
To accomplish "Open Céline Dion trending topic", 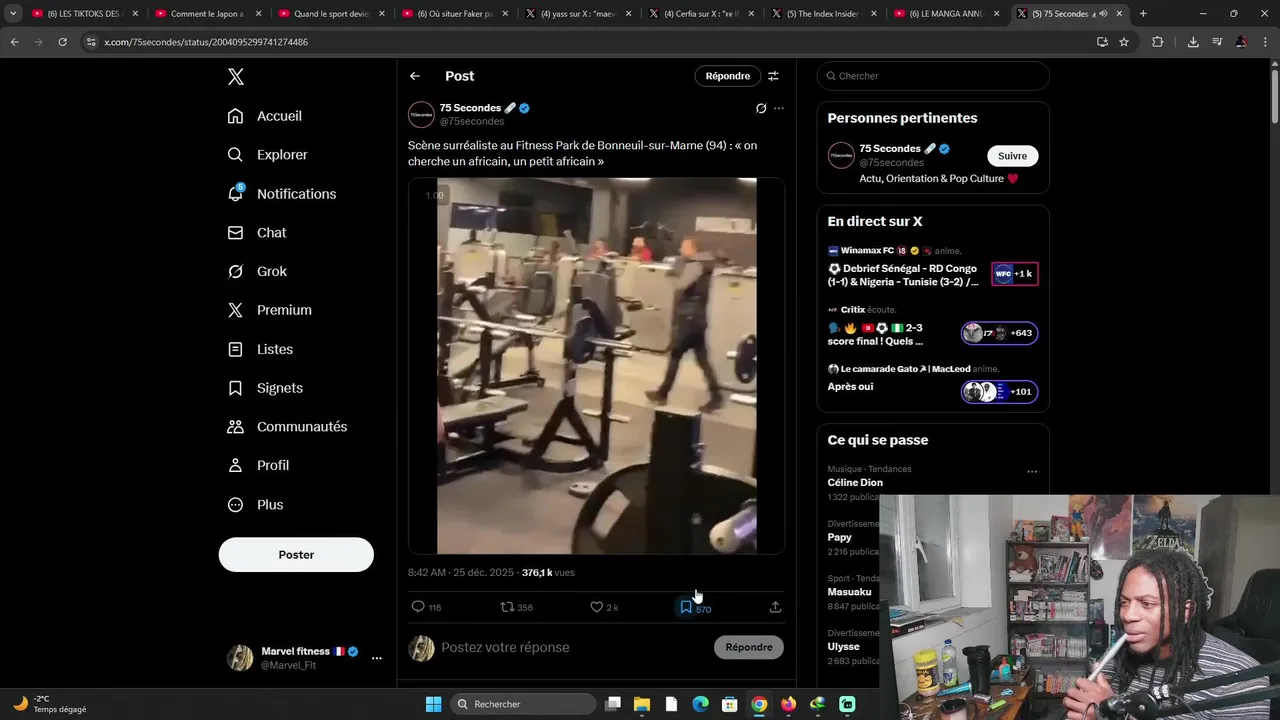I will point(855,483).
